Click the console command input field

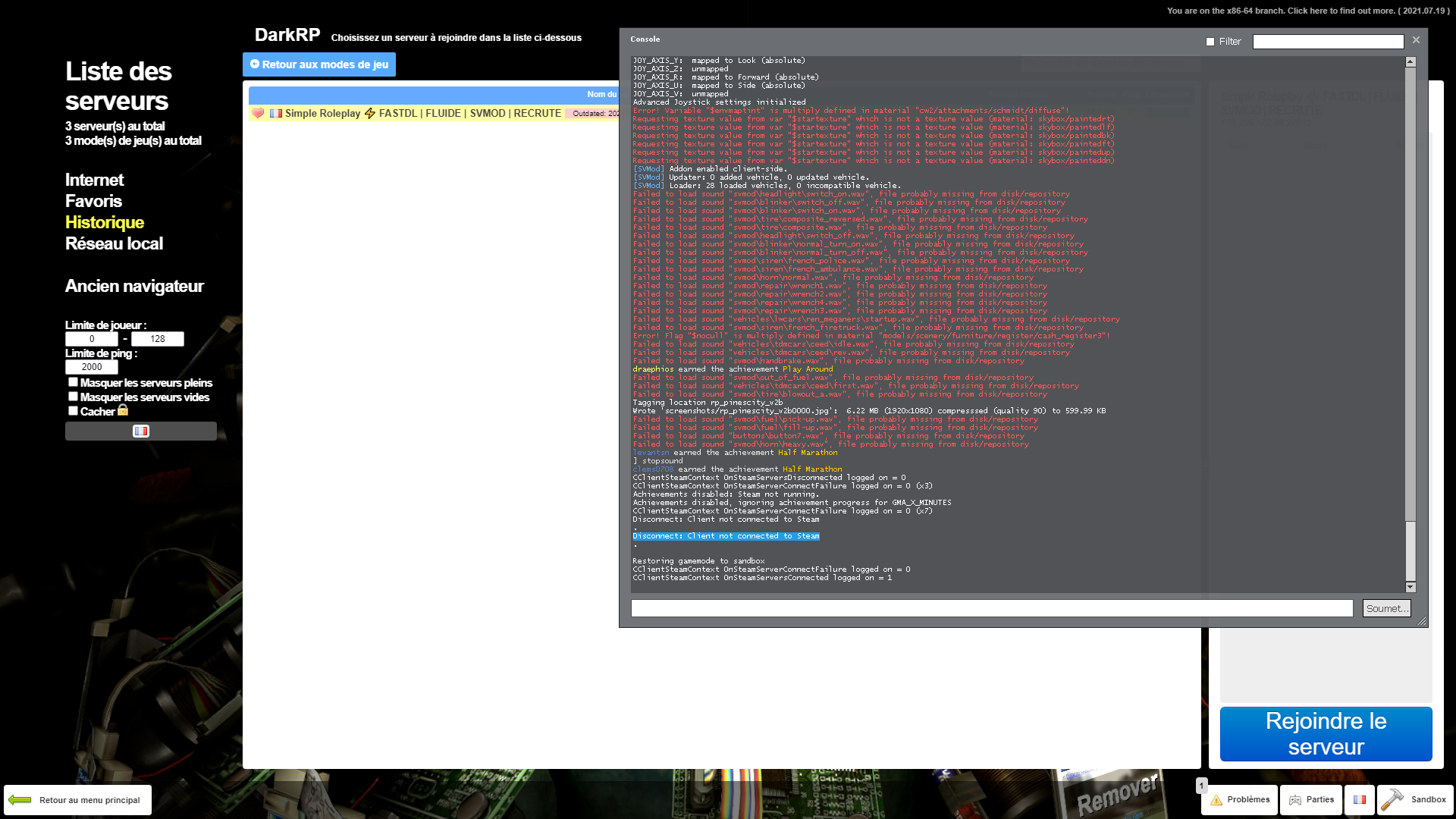point(992,608)
